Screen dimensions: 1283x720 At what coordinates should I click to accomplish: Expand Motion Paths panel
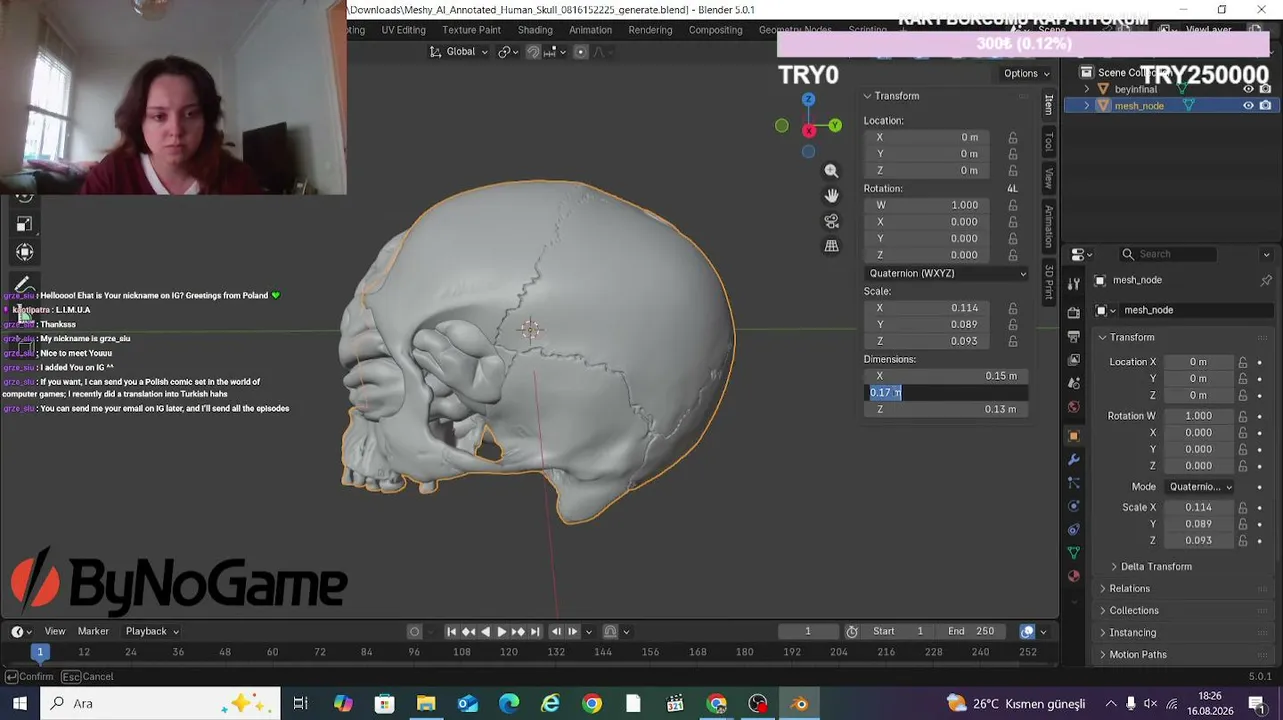pyautogui.click(x=1137, y=655)
